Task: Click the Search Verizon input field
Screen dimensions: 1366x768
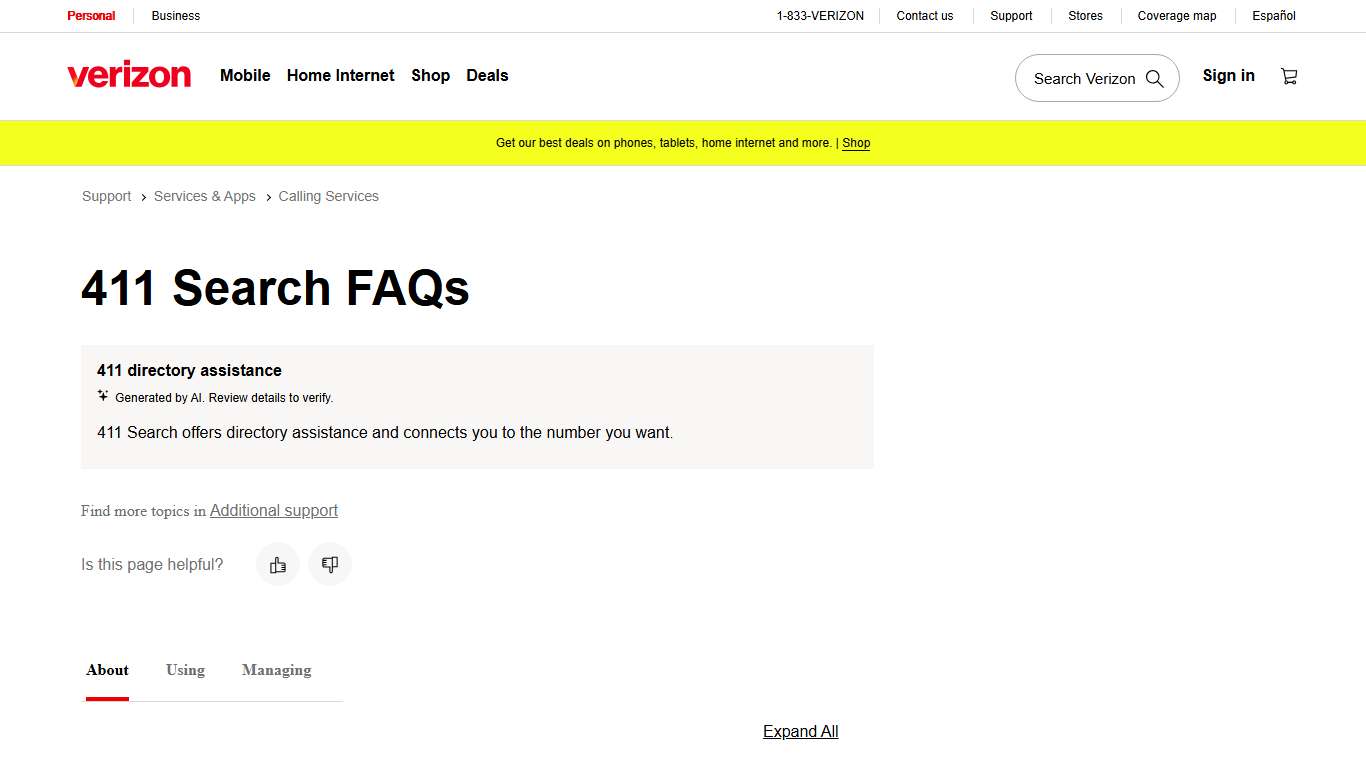Action: (x=1085, y=78)
